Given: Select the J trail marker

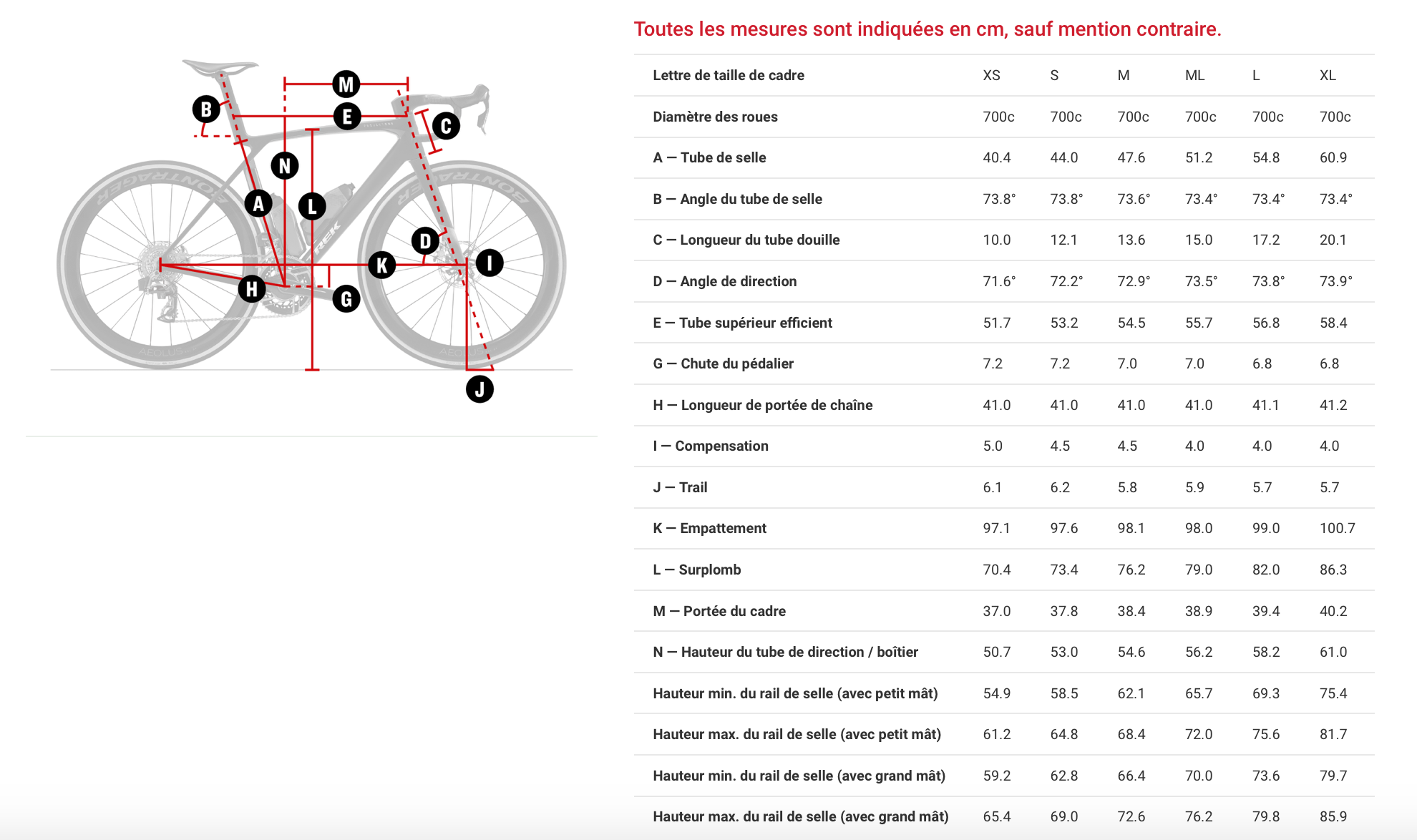Looking at the screenshot, I should [479, 389].
